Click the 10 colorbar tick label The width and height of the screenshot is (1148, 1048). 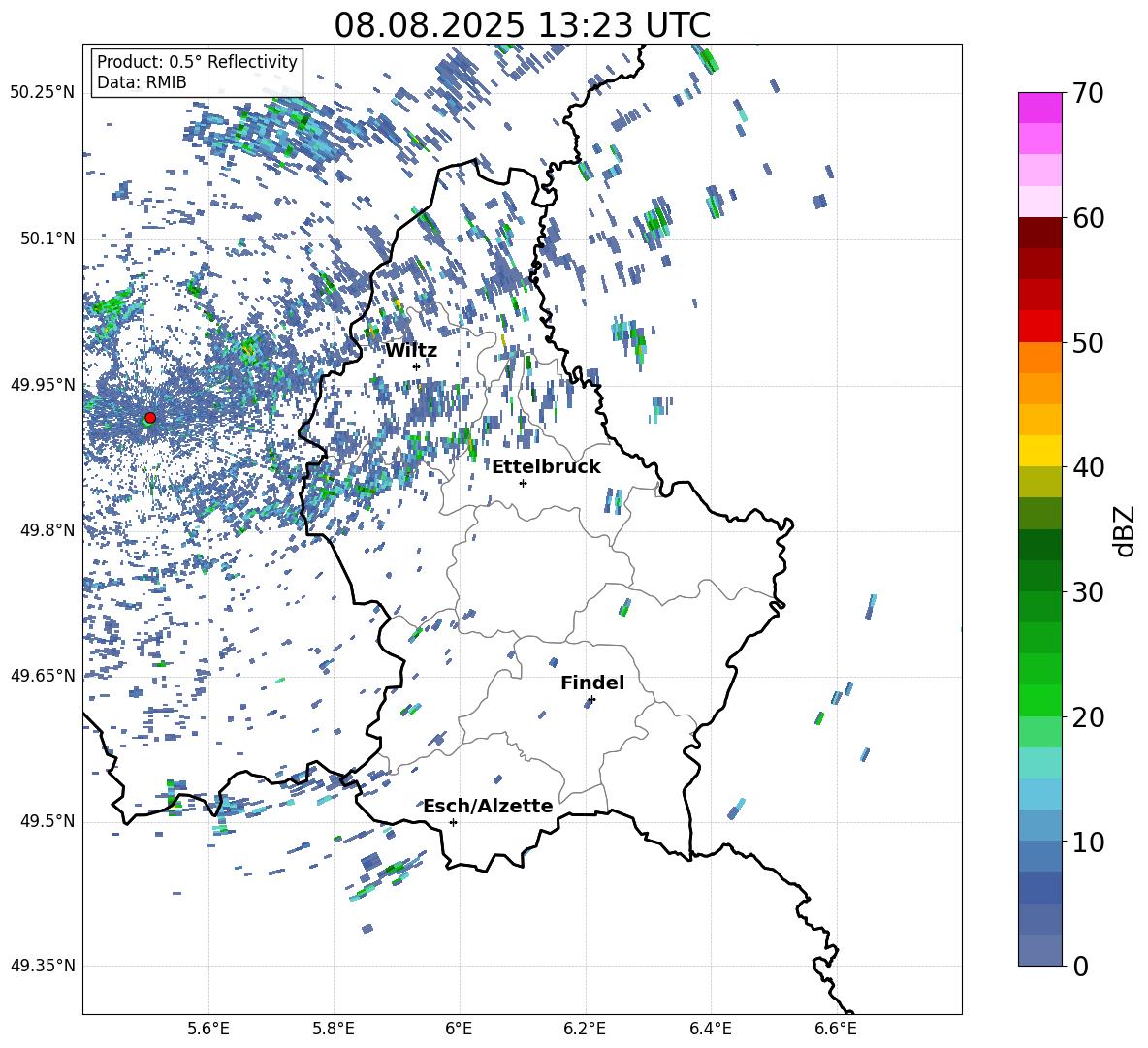[1089, 842]
